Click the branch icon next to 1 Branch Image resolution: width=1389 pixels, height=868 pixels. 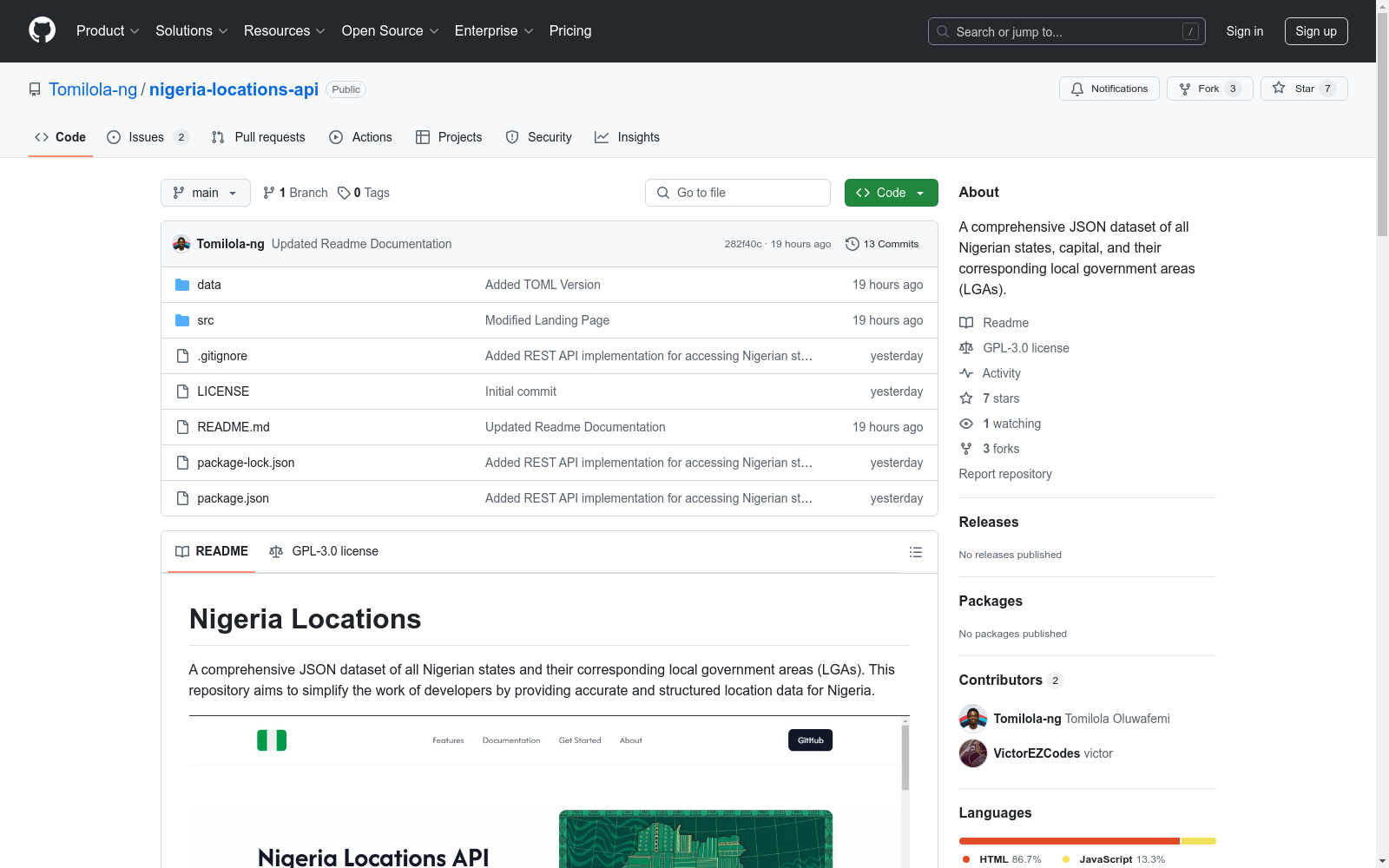[269, 193]
